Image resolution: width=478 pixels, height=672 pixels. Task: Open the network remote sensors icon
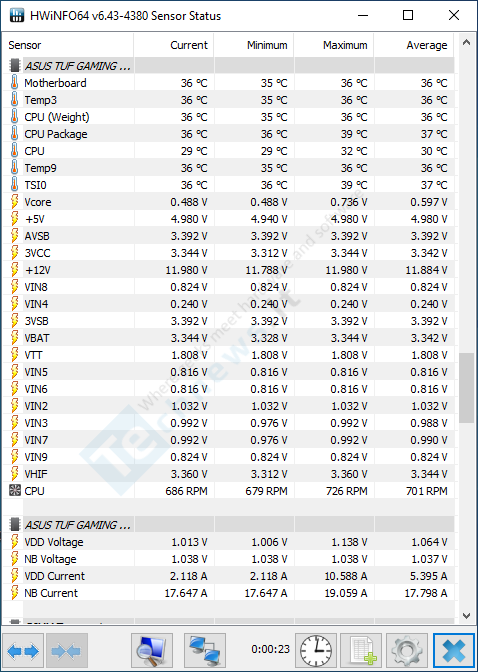[x=205, y=651]
